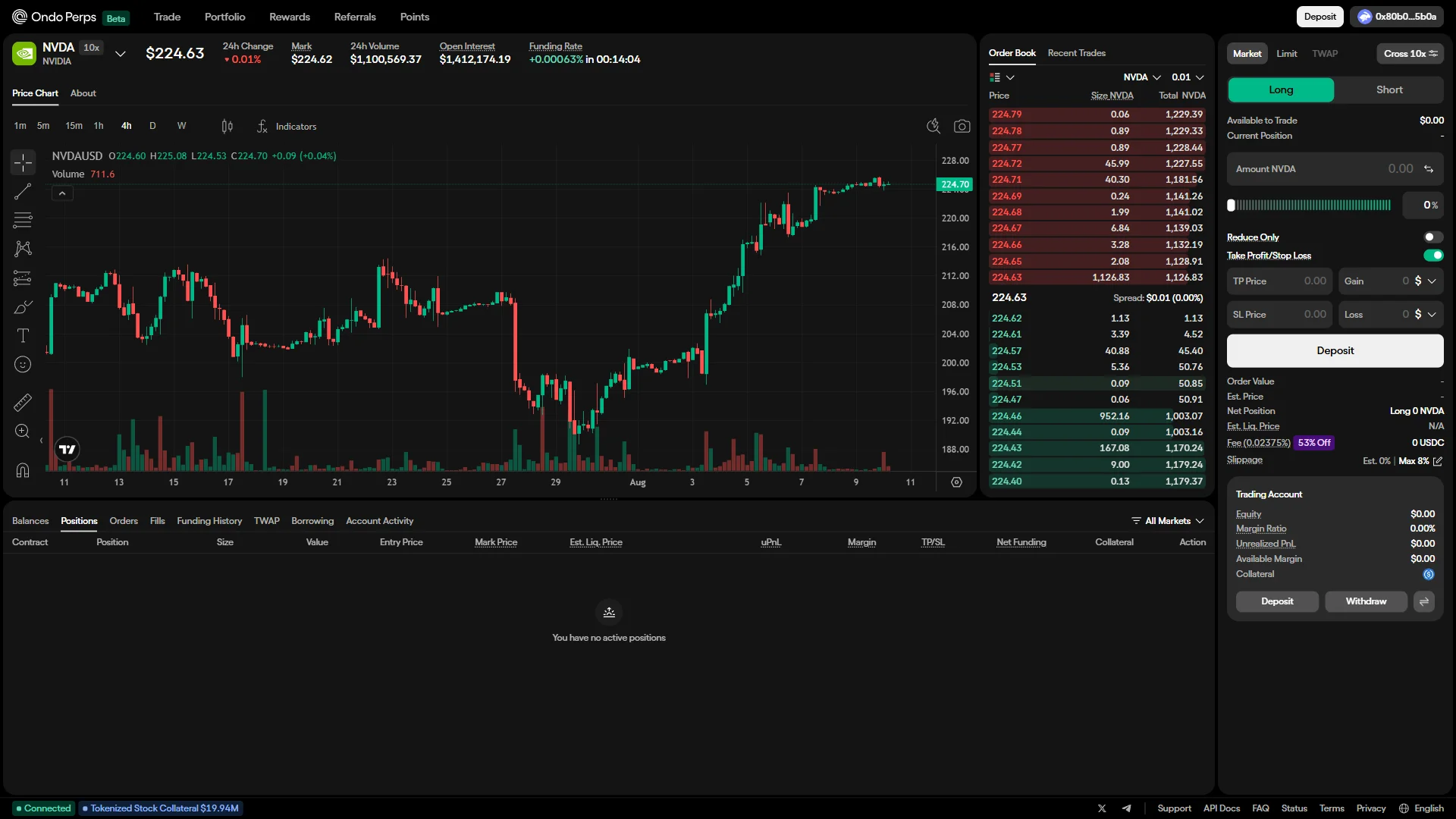The image size is (1456, 819).
Task: Open the Fibonacci retracement tool
Action: (x=23, y=220)
